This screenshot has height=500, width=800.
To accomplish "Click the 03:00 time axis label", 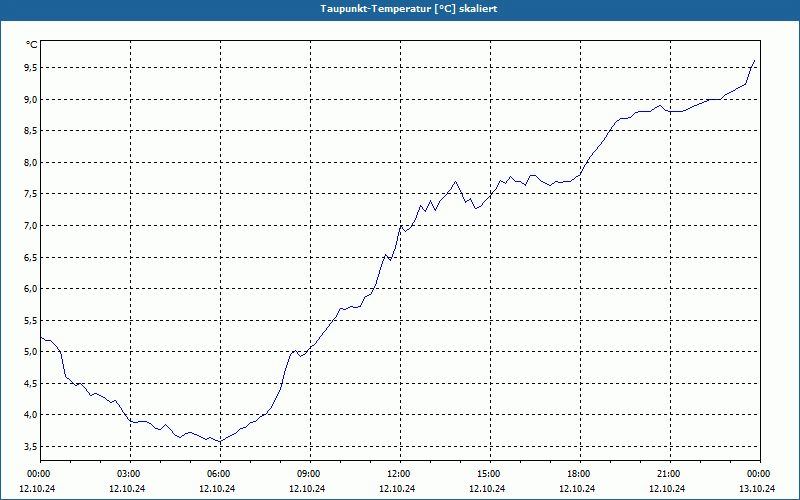I will pyautogui.click(x=128, y=474).
